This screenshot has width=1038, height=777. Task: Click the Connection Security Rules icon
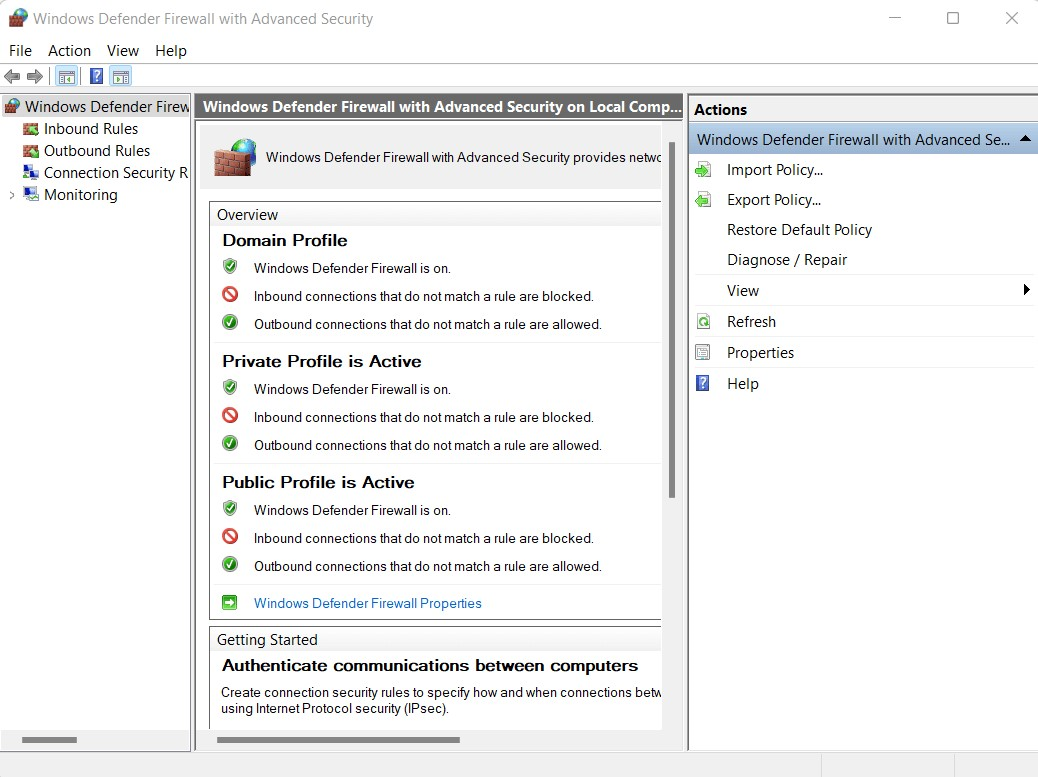coord(30,173)
